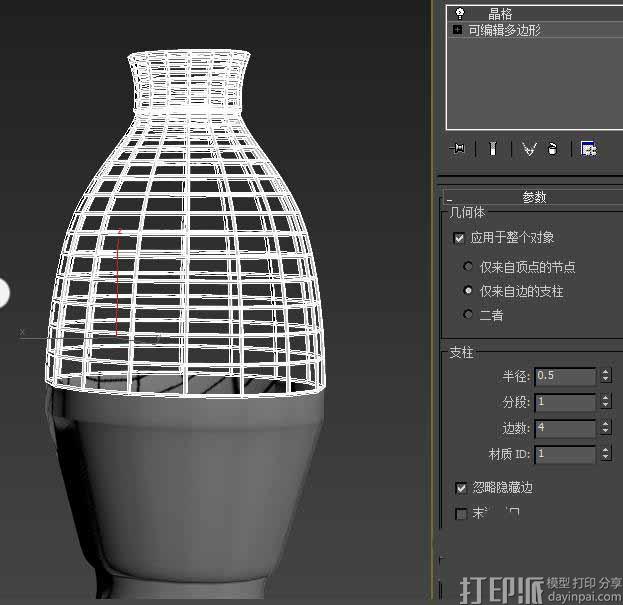Select the 晶格 modifier in stack
Image resolution: width=623 pixels, height=605 pixels.
[500, 14]
